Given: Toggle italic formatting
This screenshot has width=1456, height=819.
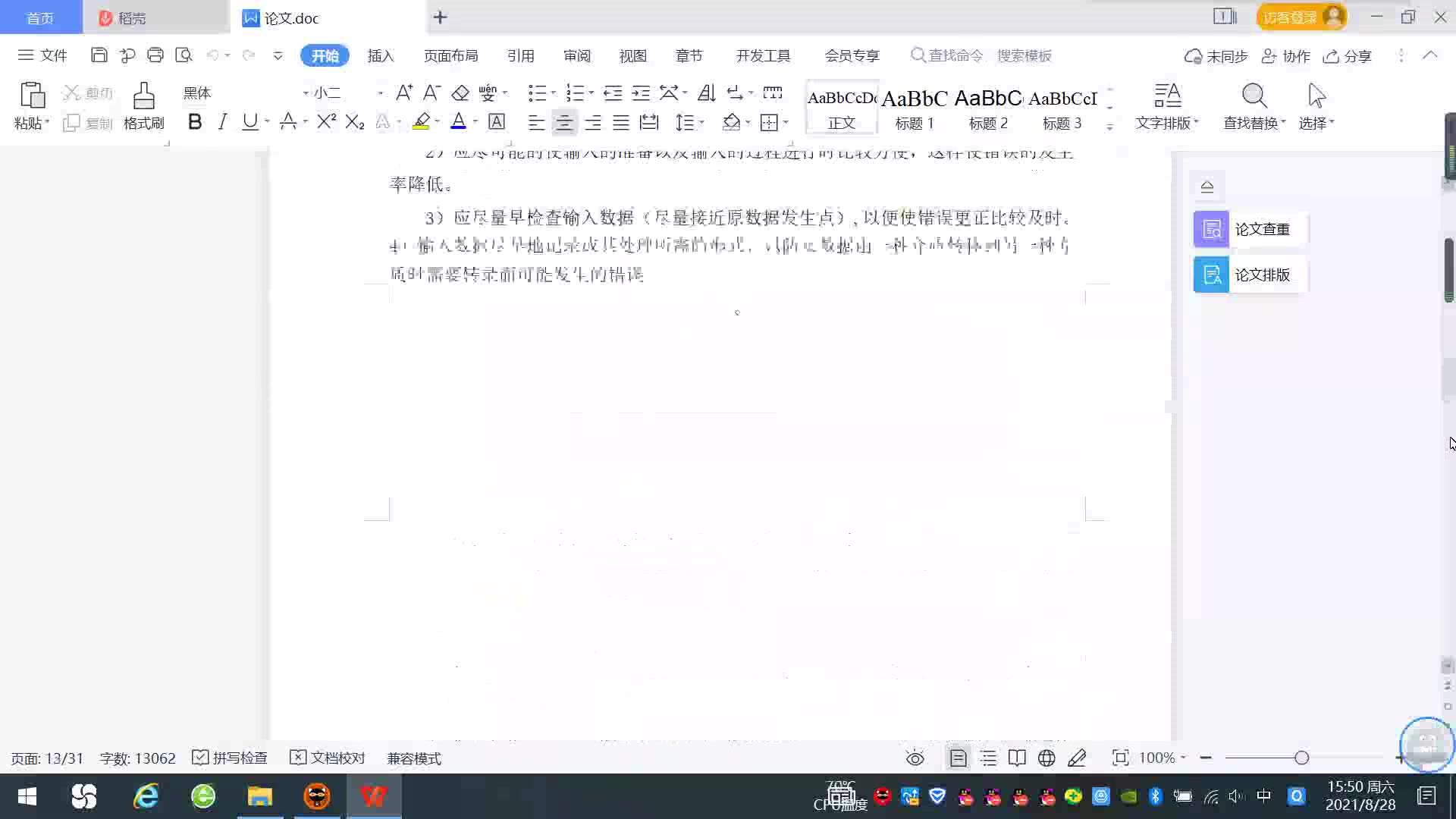Looking at the screenshot, I should click(222, 122).
